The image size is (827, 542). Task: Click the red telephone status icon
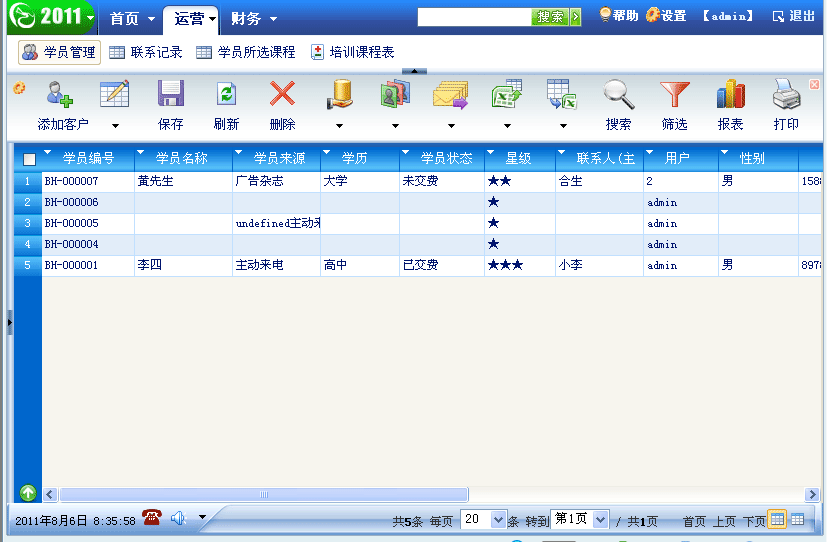coord(152,517)
